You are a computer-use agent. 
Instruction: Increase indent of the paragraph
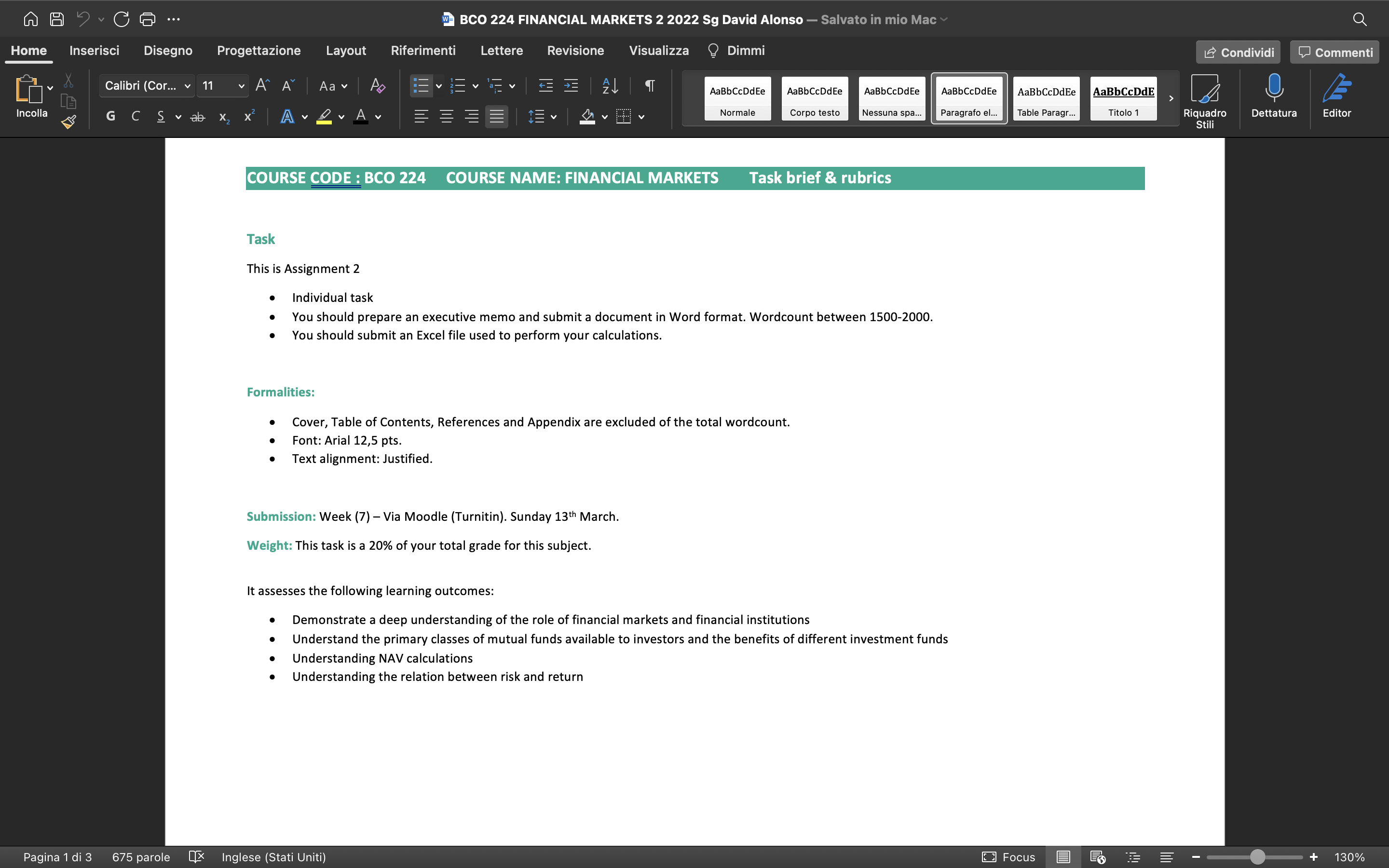(571, 86)
